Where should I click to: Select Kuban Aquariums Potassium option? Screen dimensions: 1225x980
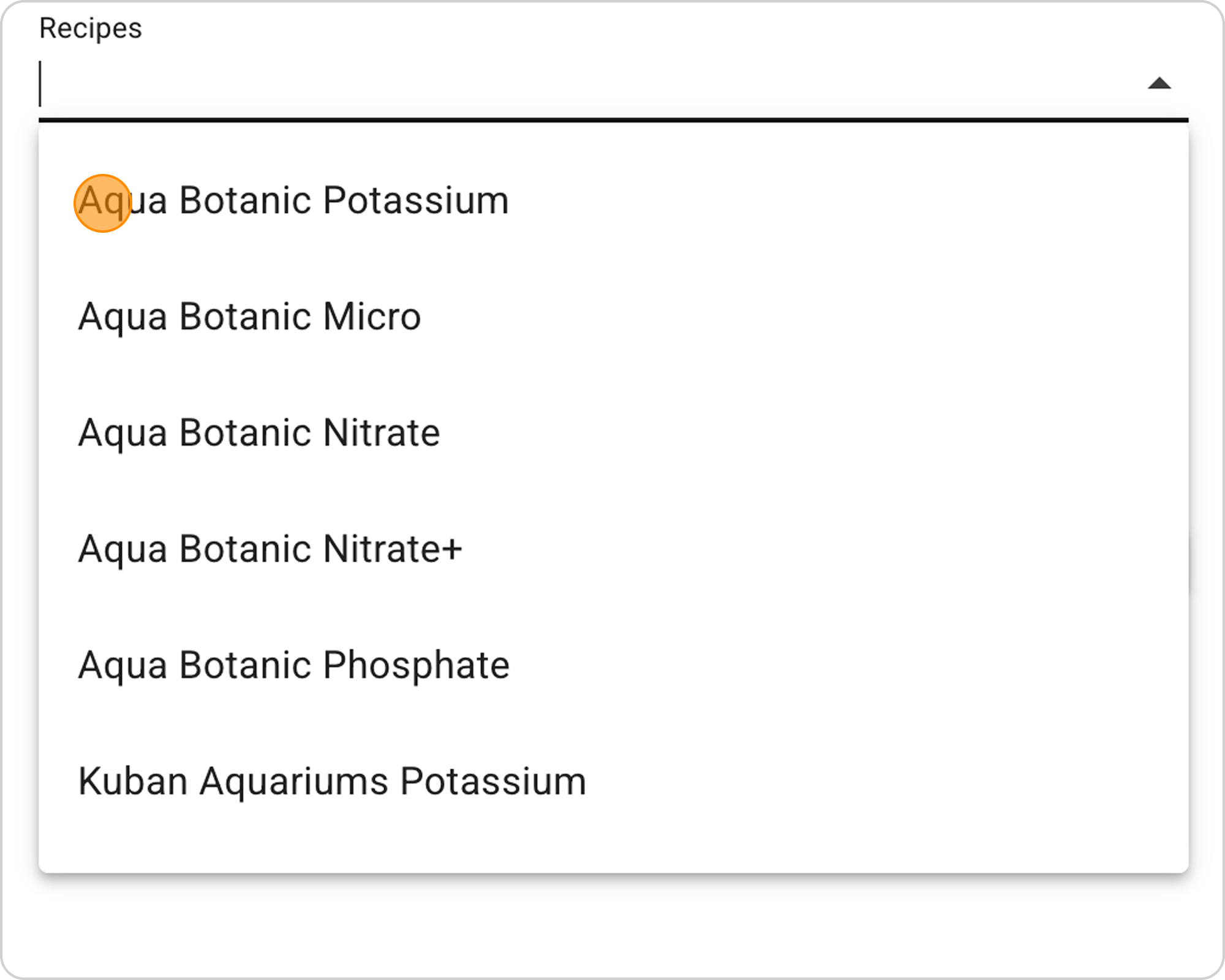point(333,782)
